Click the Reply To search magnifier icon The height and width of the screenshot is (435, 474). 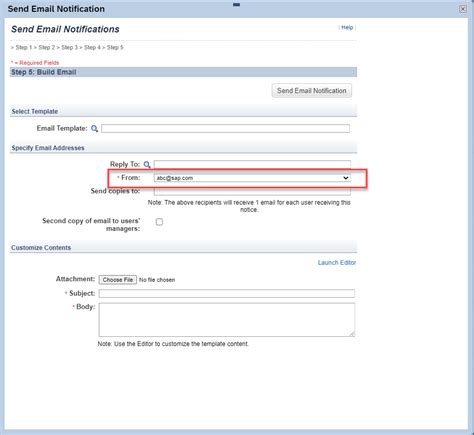[147, 165]
